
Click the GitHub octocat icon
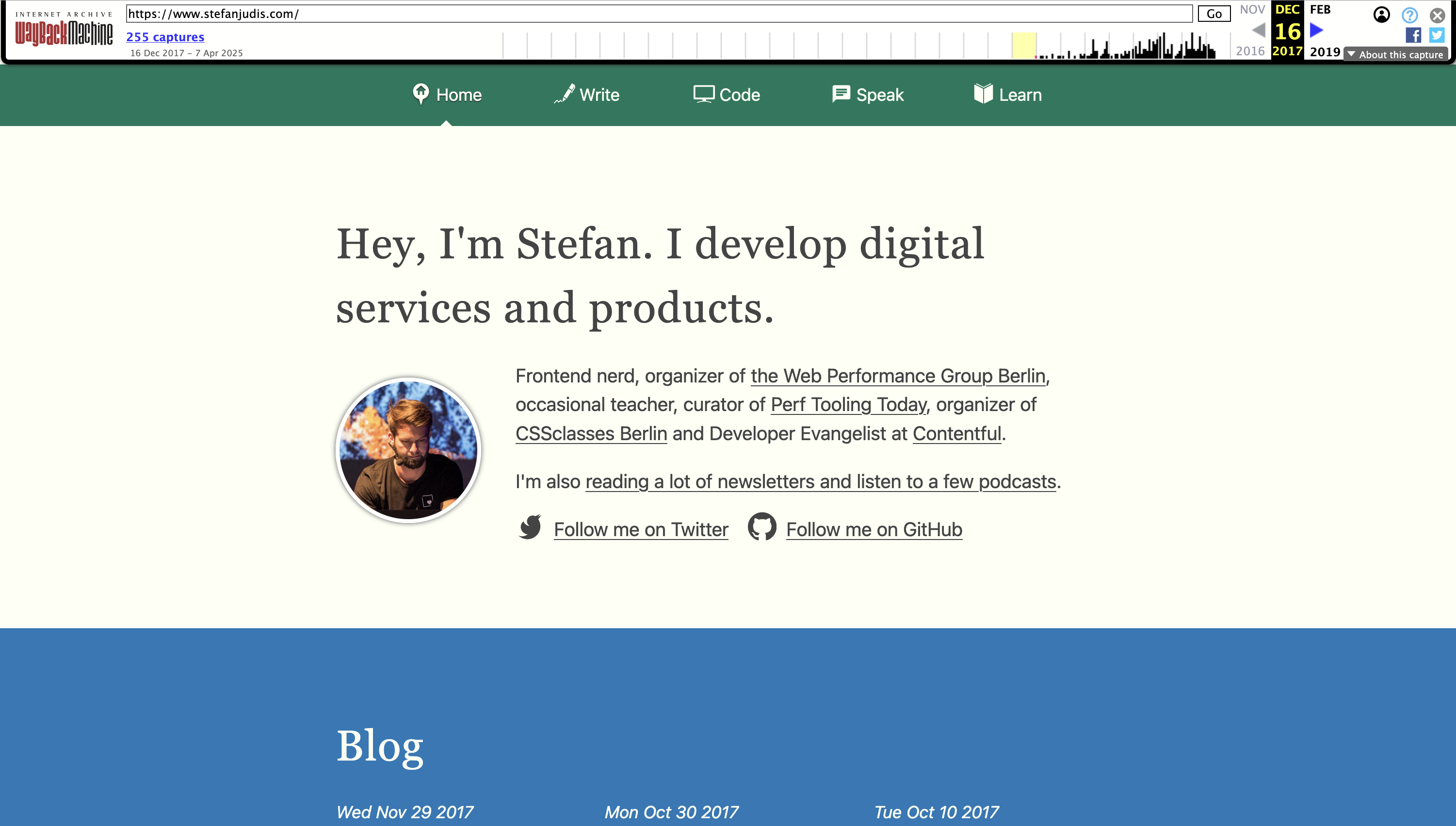pyautogui.click(x=762, y=527)
